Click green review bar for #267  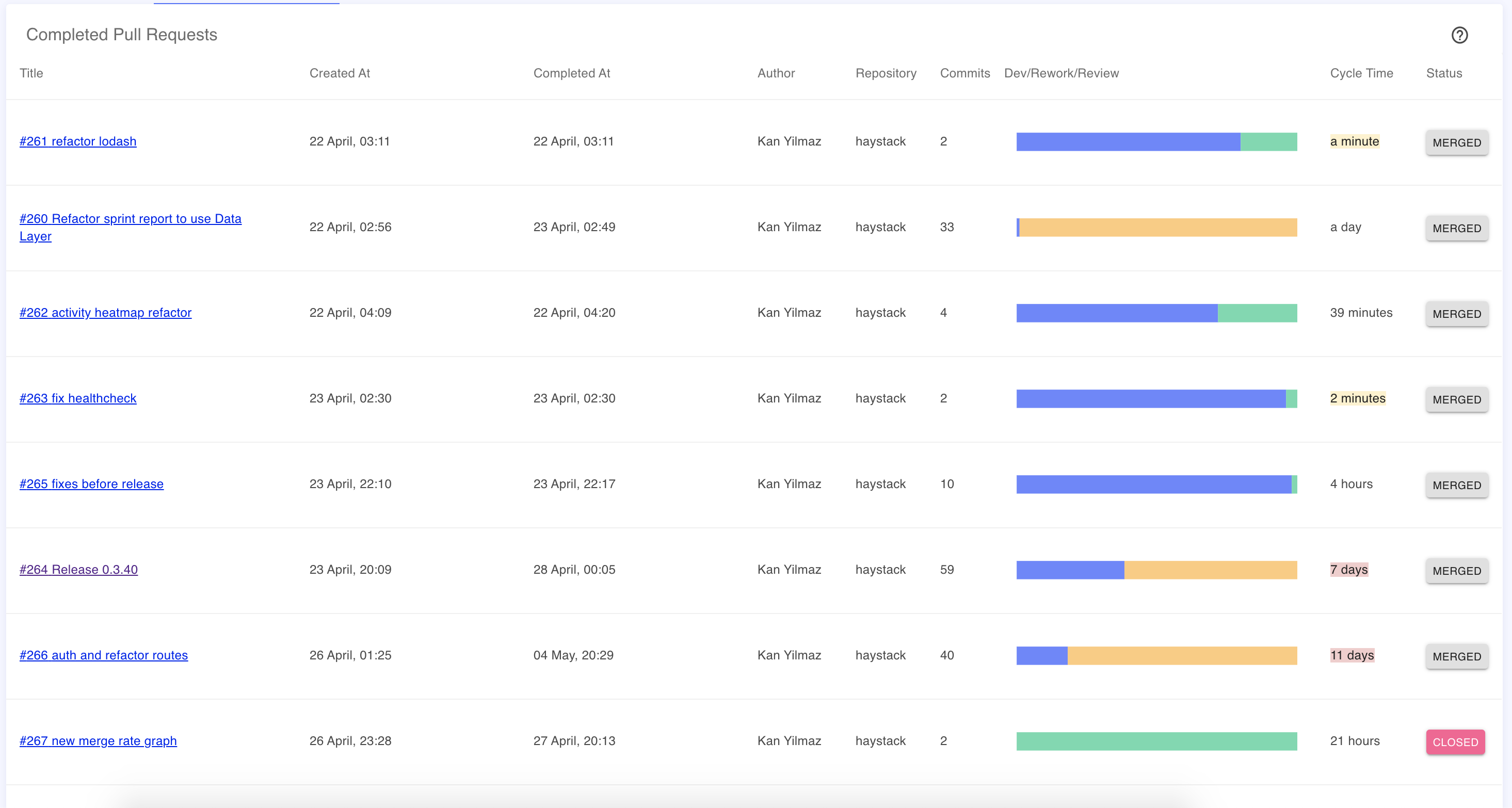(x=1156, y=741)
